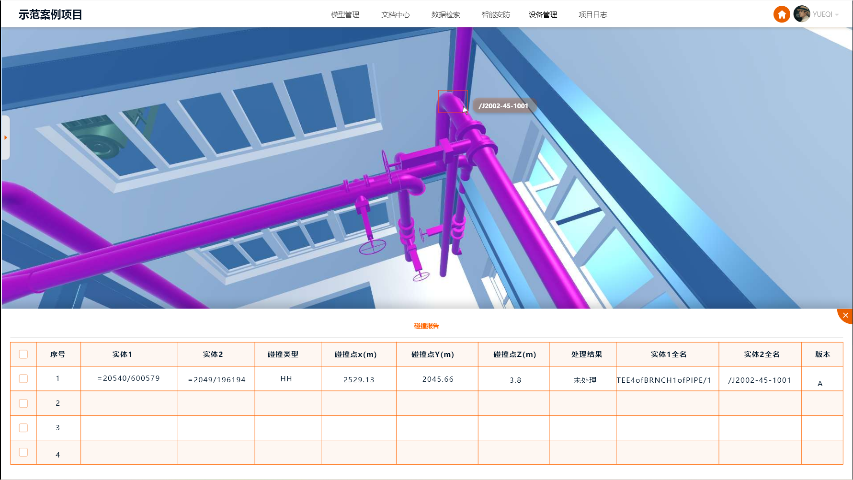Click entity 1 cell =20540/600579

(x=129, y=379)
